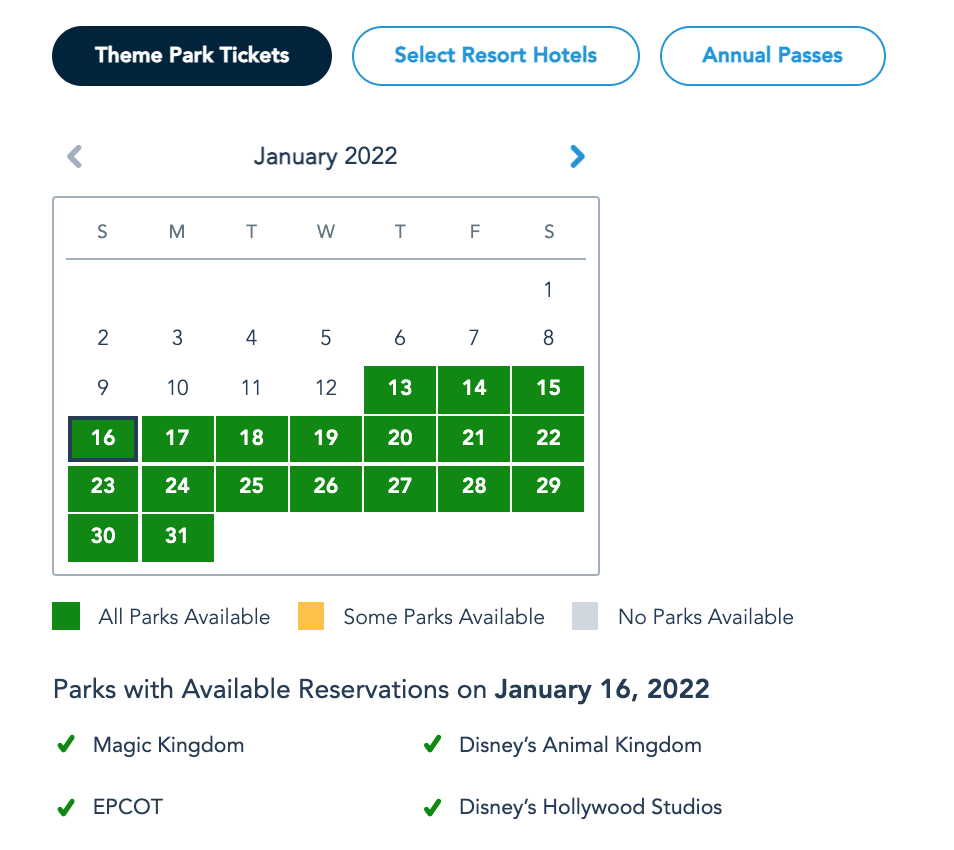
Task: Select January 13 on the calendar
Action: tap(400, 388)
